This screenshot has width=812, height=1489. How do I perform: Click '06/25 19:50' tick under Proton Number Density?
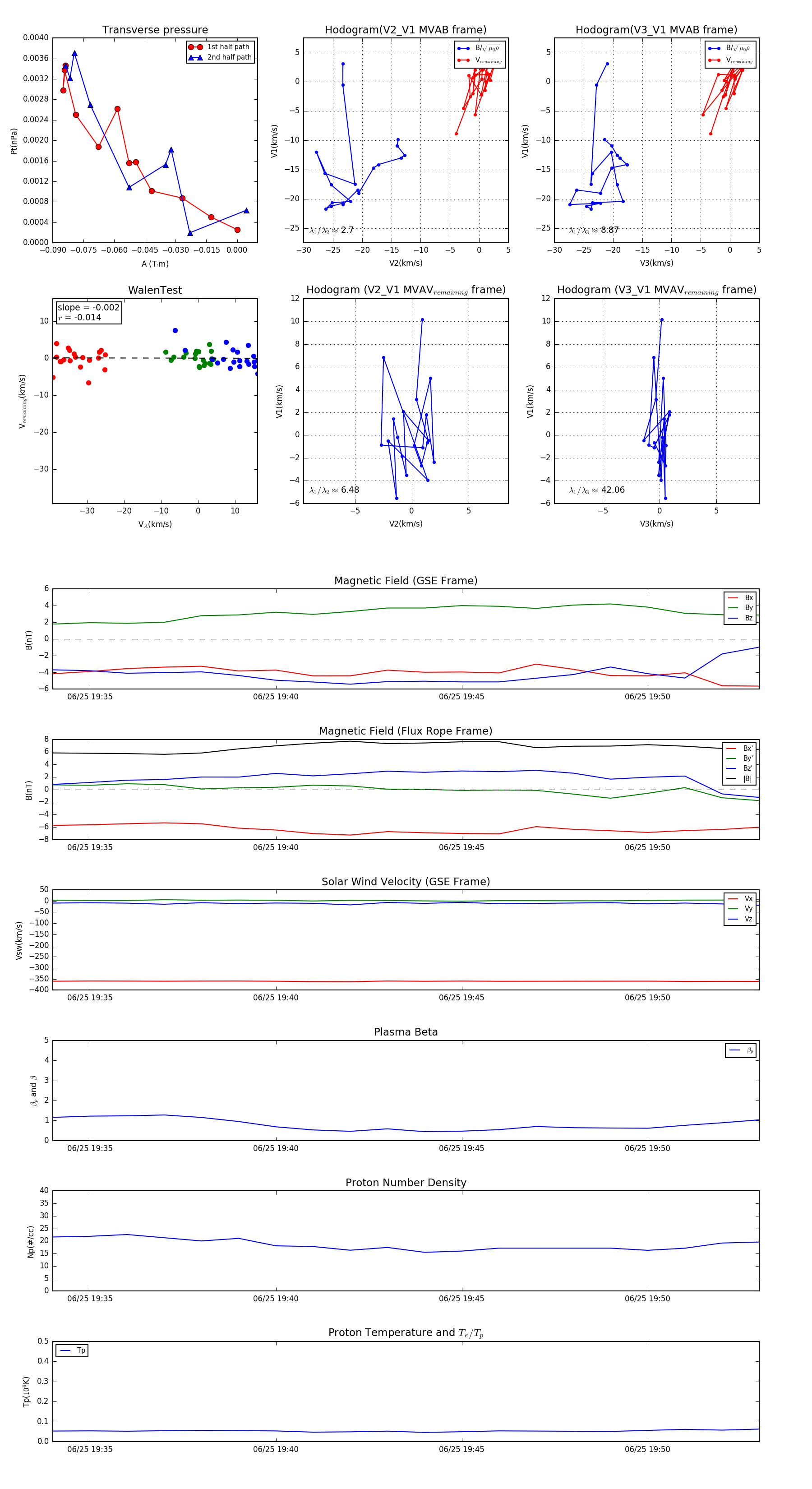point(647,1299)
